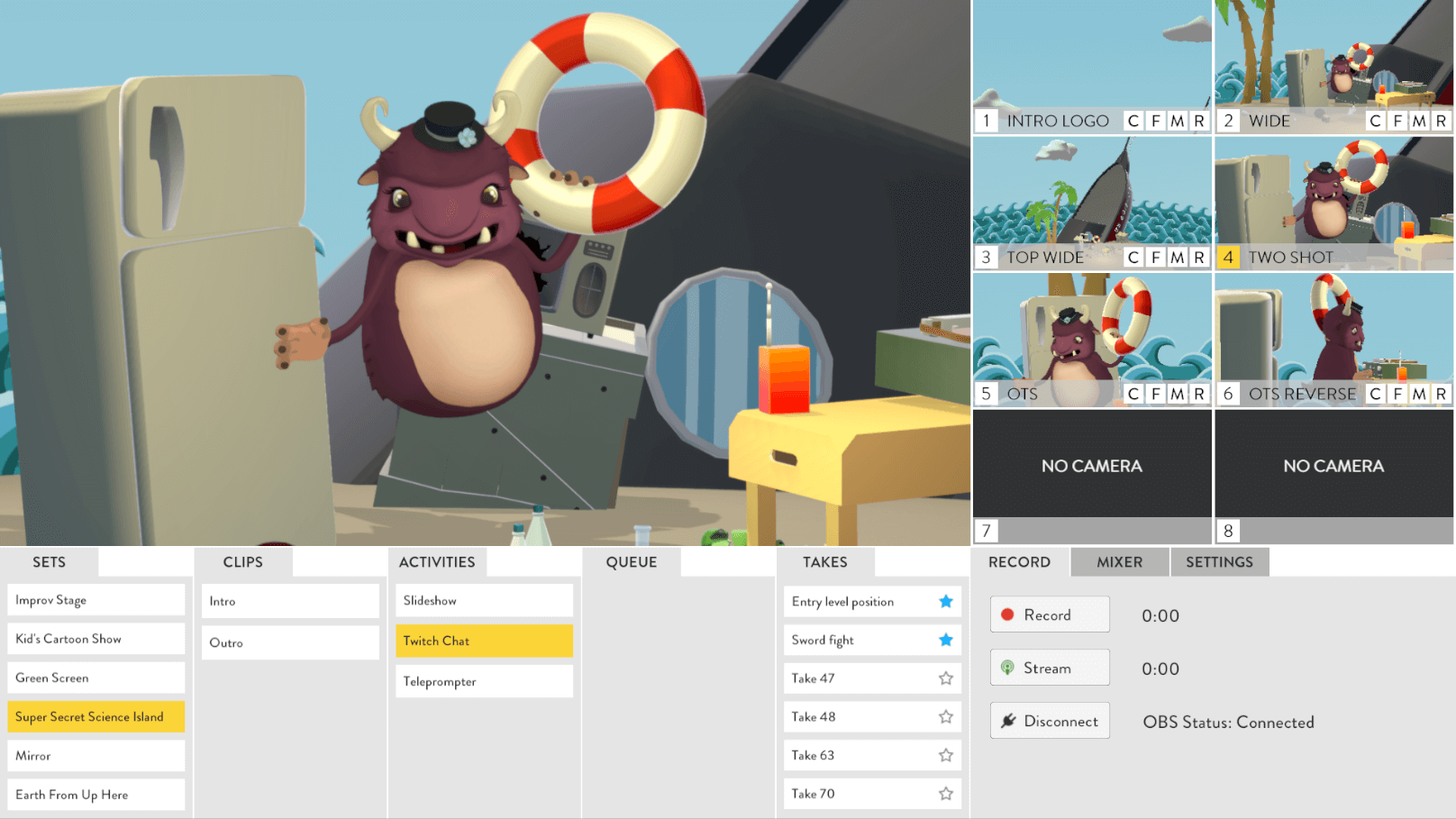Click the M icon on OTS camera
This screenshot has height=819, width=1456.
click(x=1178, y=394)
